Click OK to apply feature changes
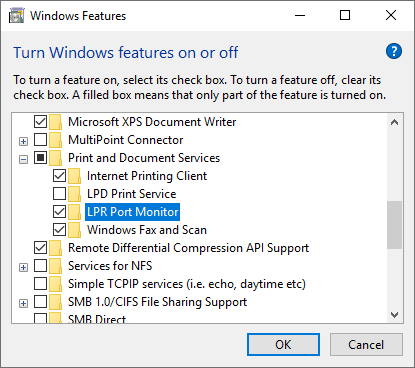Viewport: 415px width, 368px height. [x=283, y=345]
